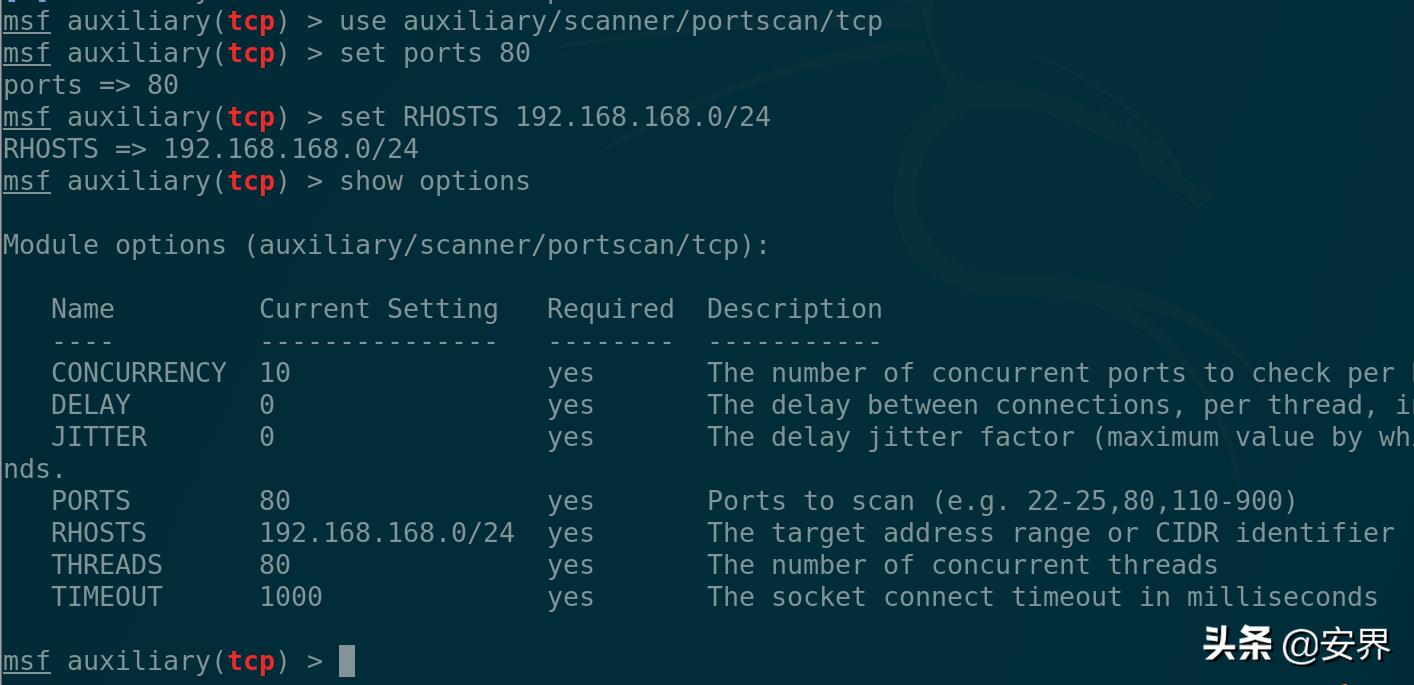Click the terminal cursor block at the last prompt
Image resolution: width=1414 pixels, height=685 pixels.
[347, 661]
